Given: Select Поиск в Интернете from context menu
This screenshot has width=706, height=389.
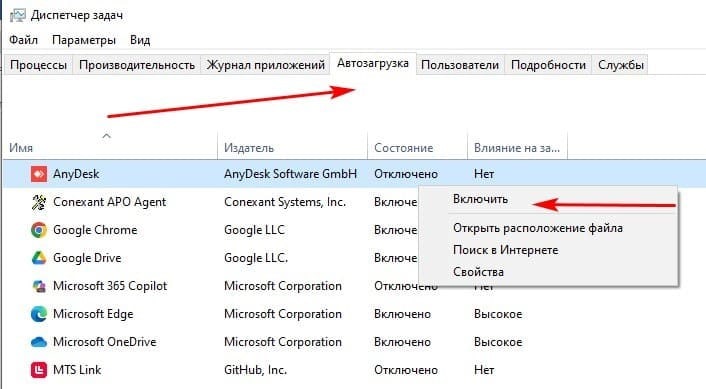Looking at the screenshot, I should click(x=505, y=250).
